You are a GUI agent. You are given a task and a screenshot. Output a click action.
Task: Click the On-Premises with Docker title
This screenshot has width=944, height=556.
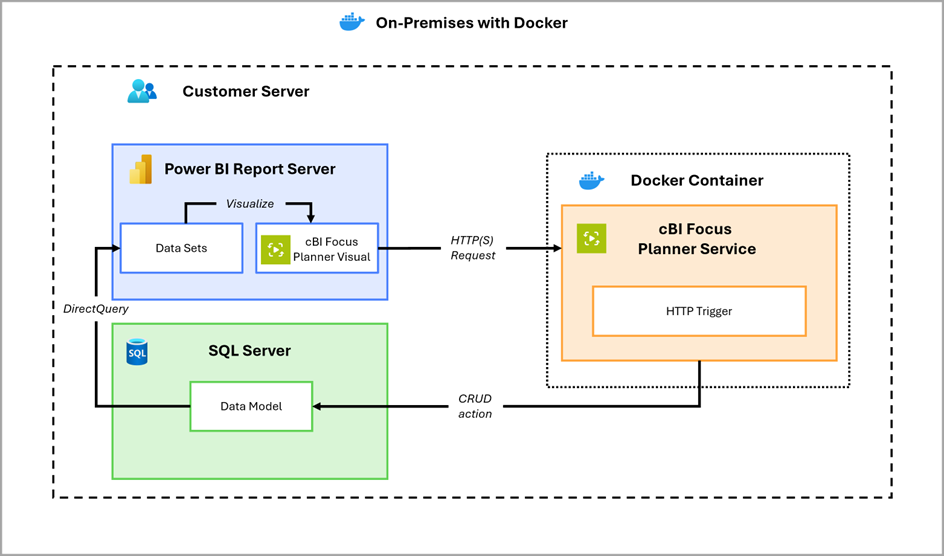tap(471, 22)
